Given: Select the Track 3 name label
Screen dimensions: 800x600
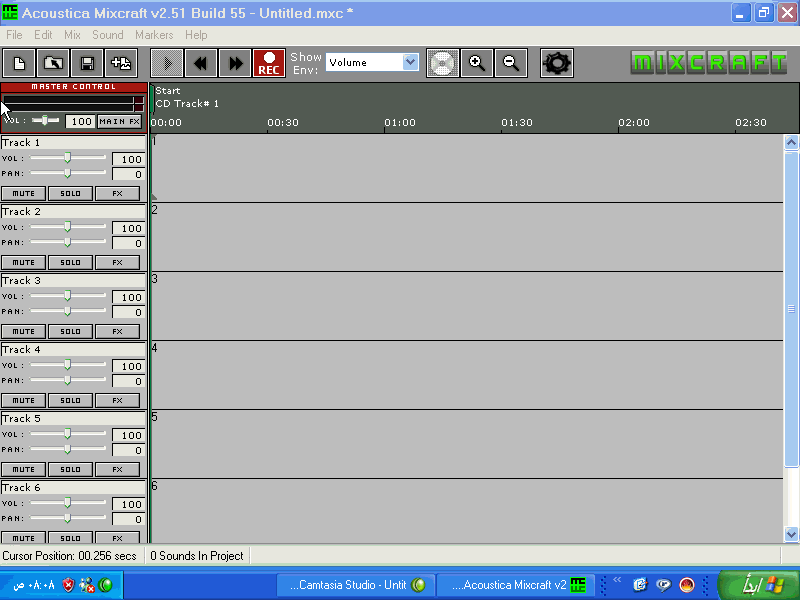Looking at the screenshot, I should pyautogui.click(x=73, y=281).
